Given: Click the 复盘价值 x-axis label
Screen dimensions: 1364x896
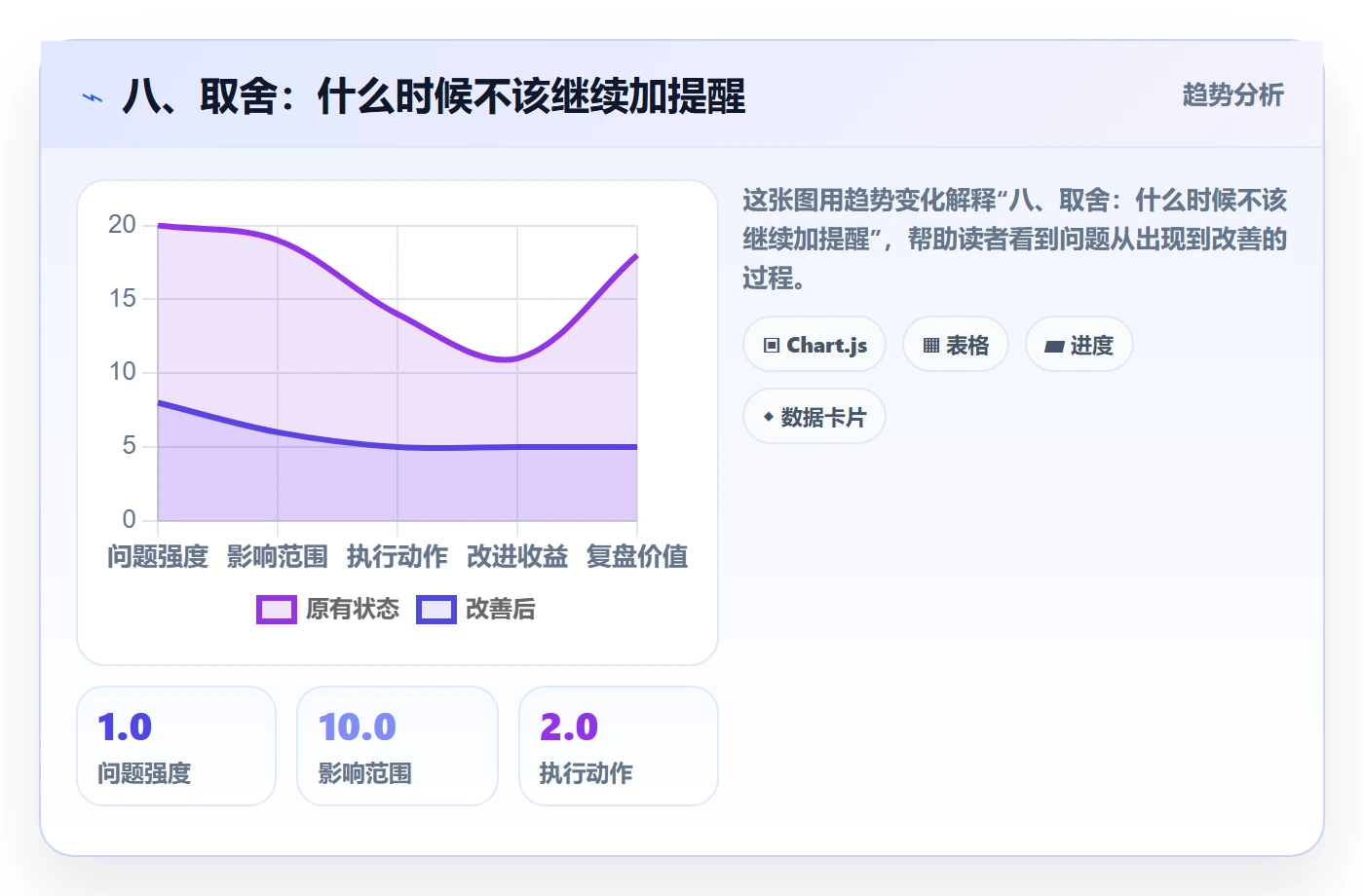Looking at the screenshot, I should click(x=637, y=556).
